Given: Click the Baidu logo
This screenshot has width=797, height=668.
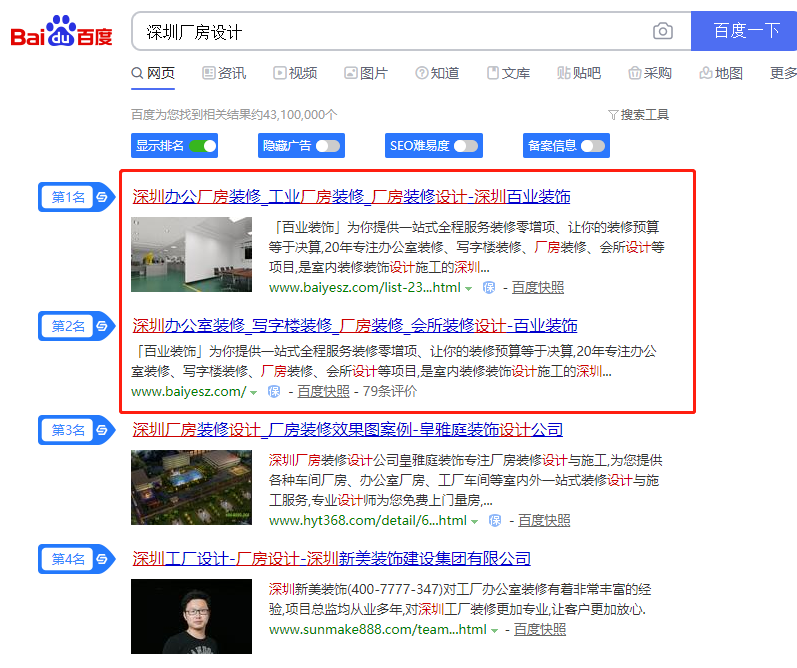Looking at the screenshot, I should tap(62, 32).
